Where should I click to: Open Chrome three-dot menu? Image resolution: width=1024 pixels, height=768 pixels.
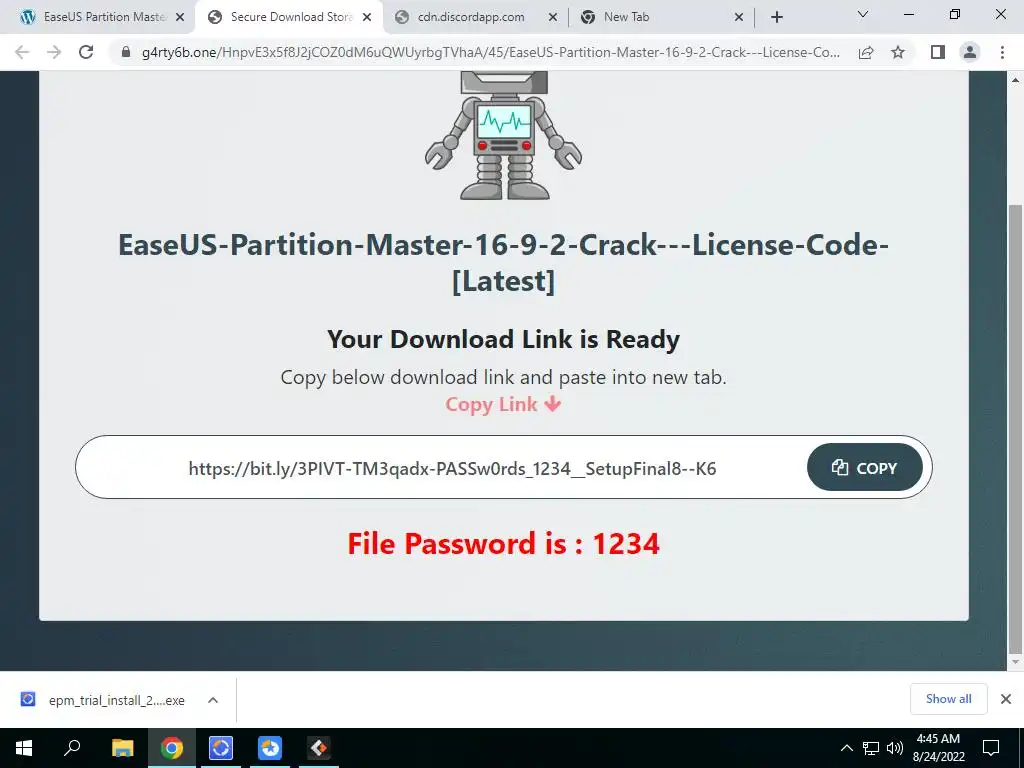pos(1002,52)
